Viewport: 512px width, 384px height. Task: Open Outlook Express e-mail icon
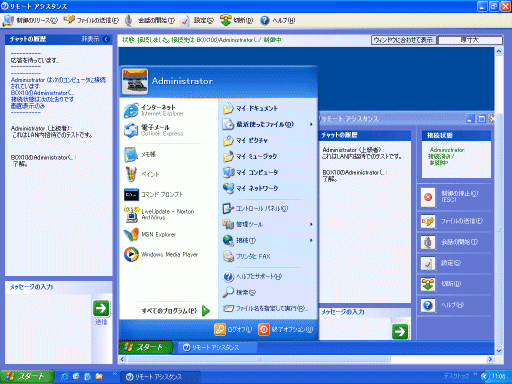click(131, 130)
